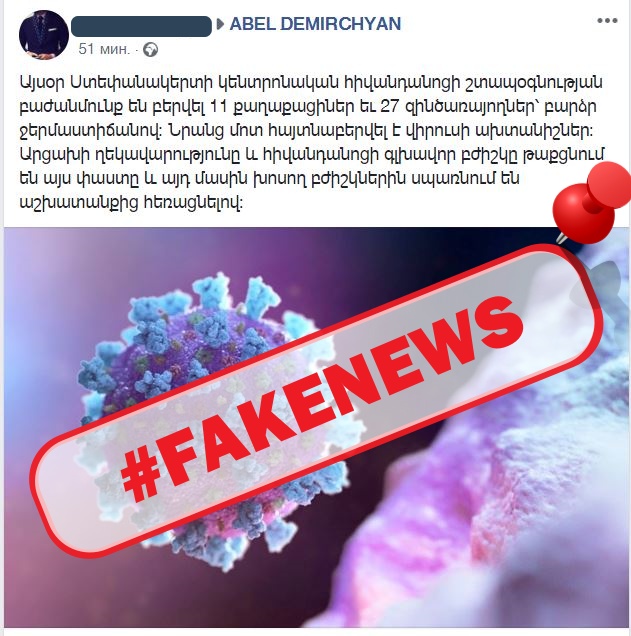Click the first line of the post text

tap(311, 83)
